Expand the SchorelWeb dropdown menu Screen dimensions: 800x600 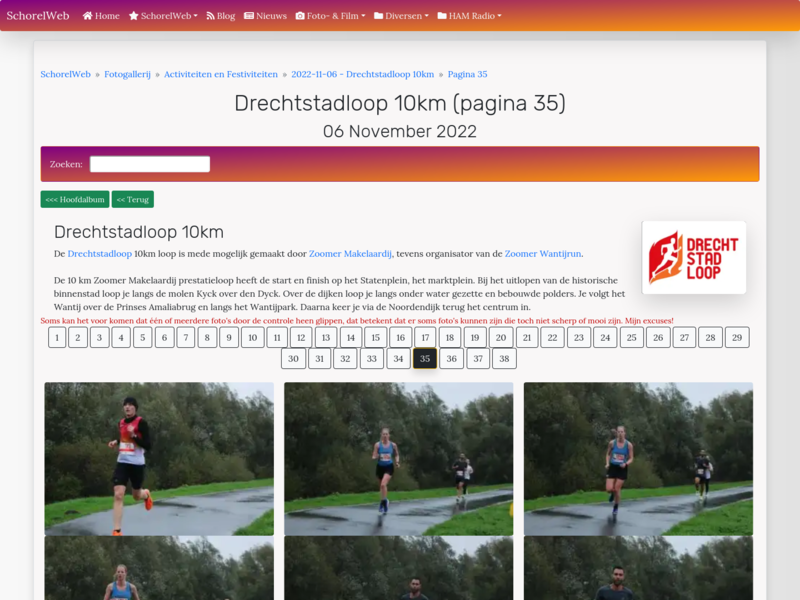[163, 16]
